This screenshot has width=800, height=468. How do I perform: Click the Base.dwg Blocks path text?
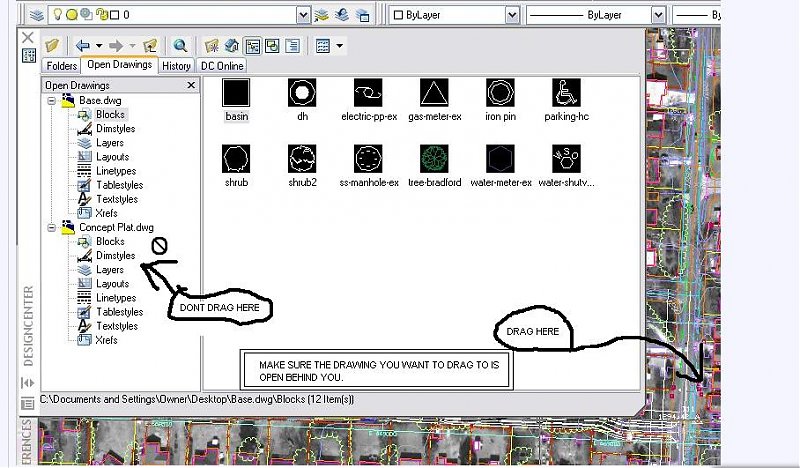point(197,400)
